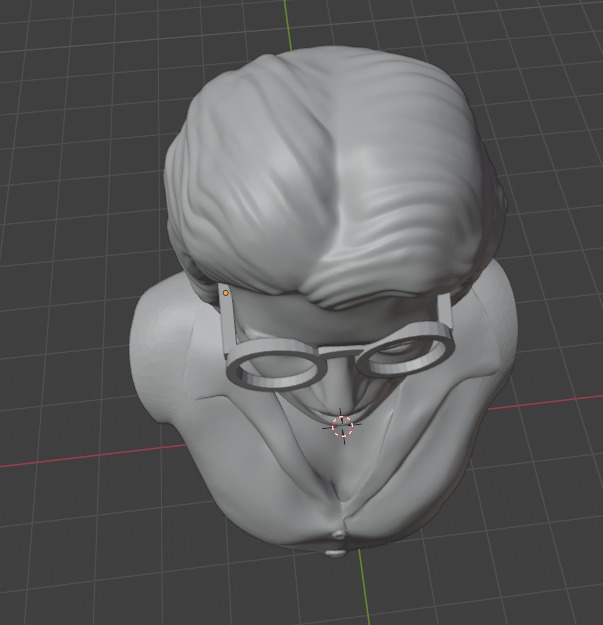Click the right temple arm of the glasses
Screen dimensions: 603x625
tap(445, 311)
